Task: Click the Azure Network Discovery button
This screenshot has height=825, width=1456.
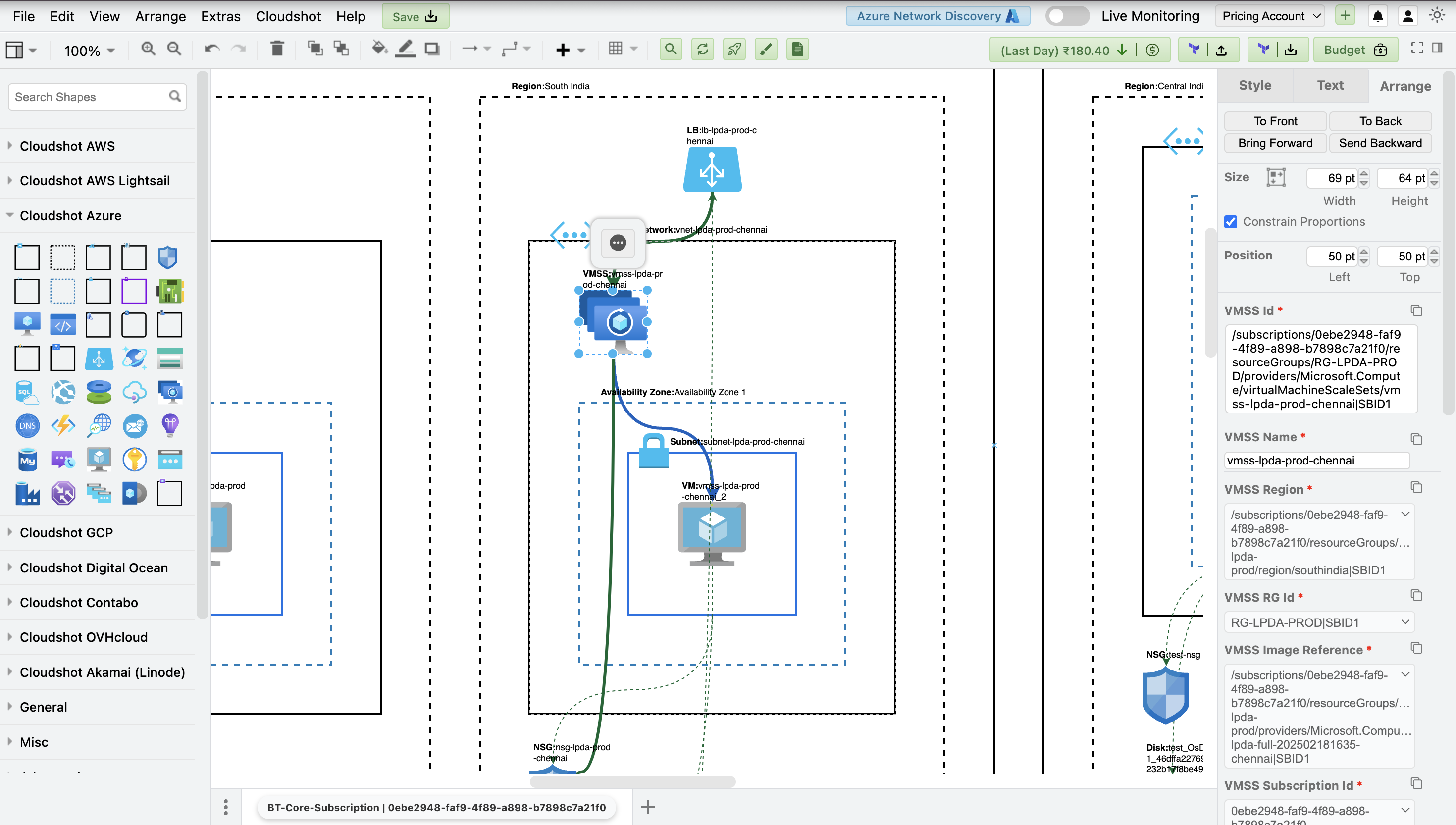Action: (x=937, y=16)
